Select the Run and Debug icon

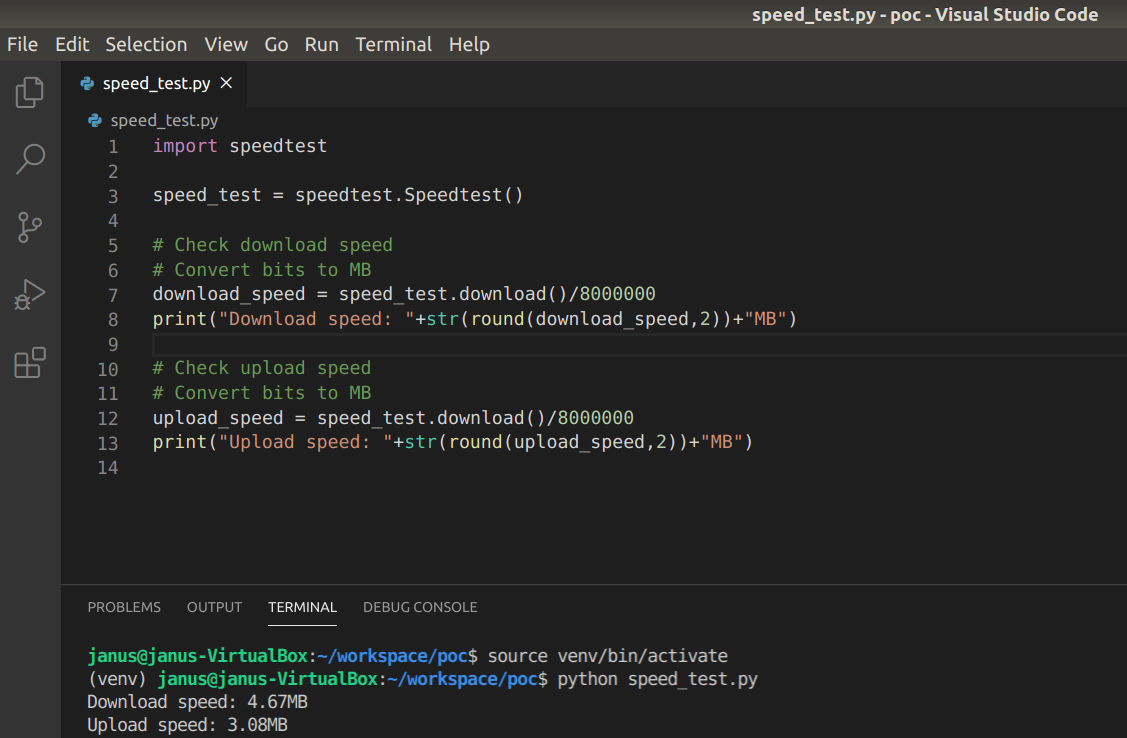click(x=29, y=294)
